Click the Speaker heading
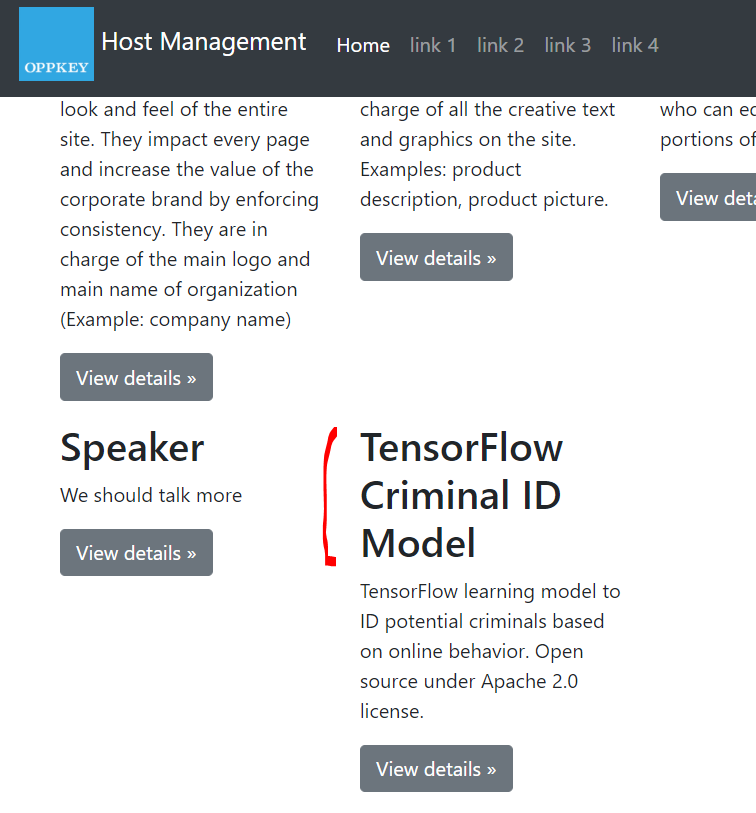 [x=132, y=447]
